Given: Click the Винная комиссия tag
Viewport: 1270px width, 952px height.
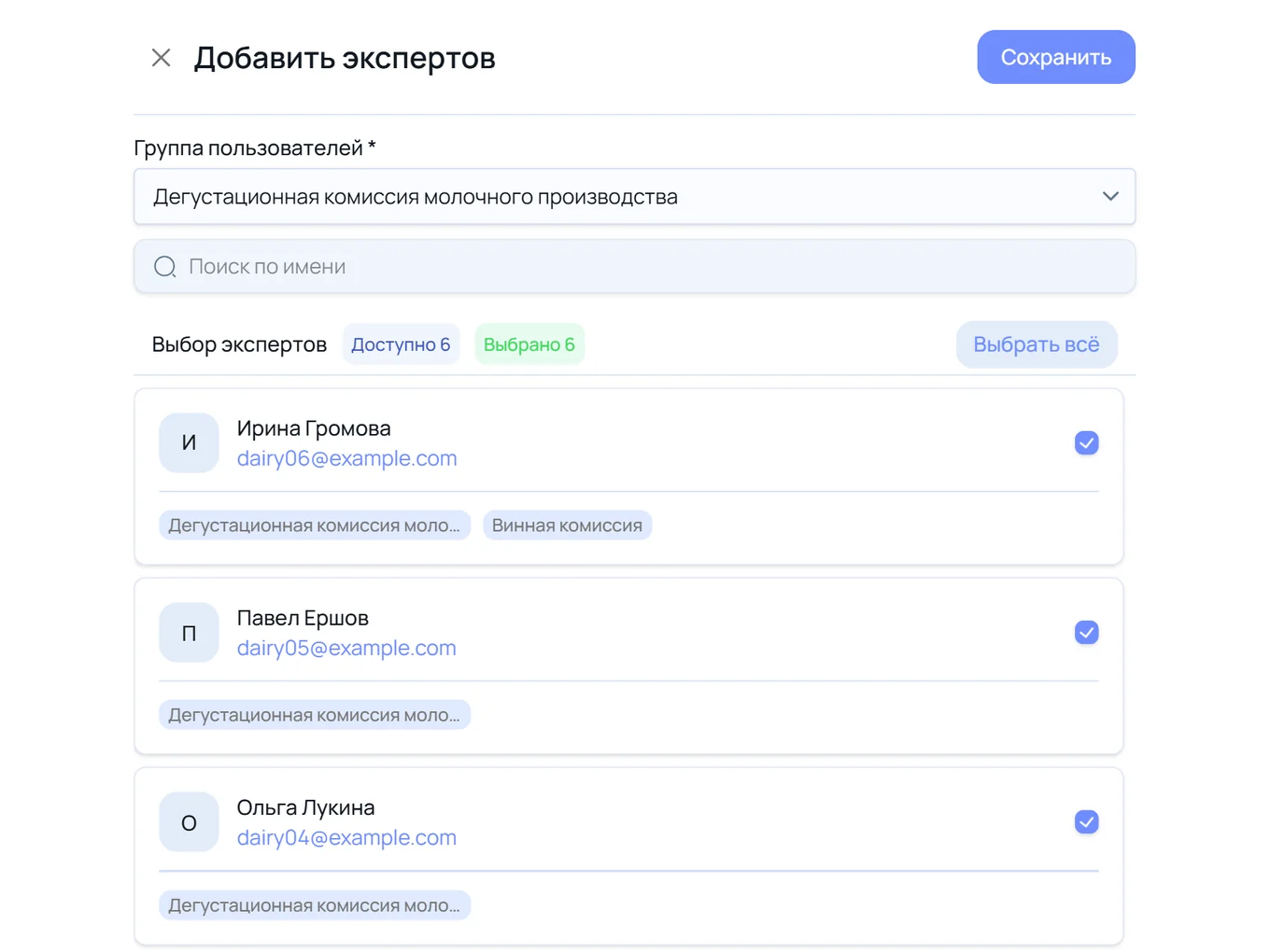Looking at the screenshot, I should [x=567, y=525].
